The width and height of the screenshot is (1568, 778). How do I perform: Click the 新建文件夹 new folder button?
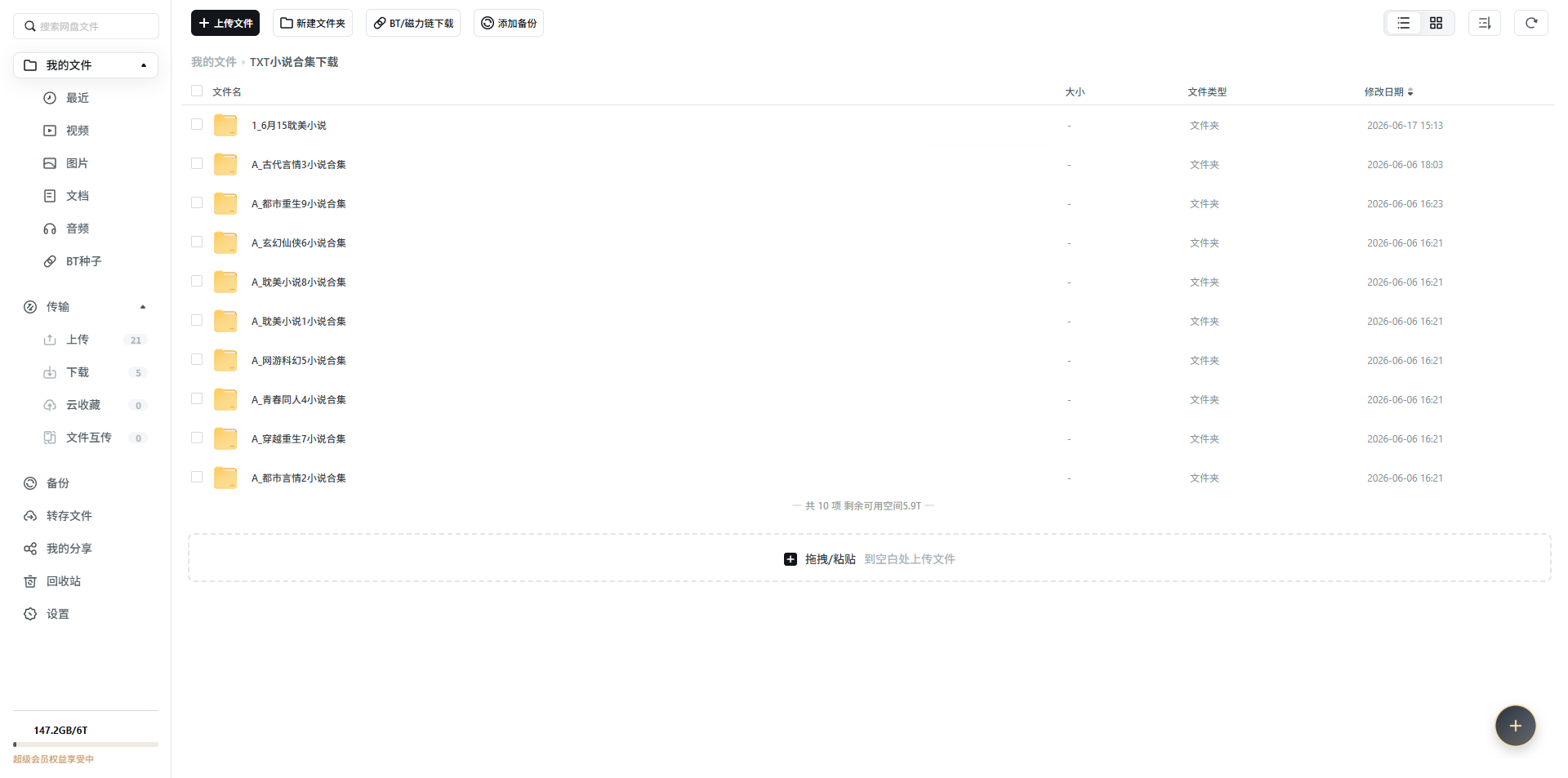point(313,23)
